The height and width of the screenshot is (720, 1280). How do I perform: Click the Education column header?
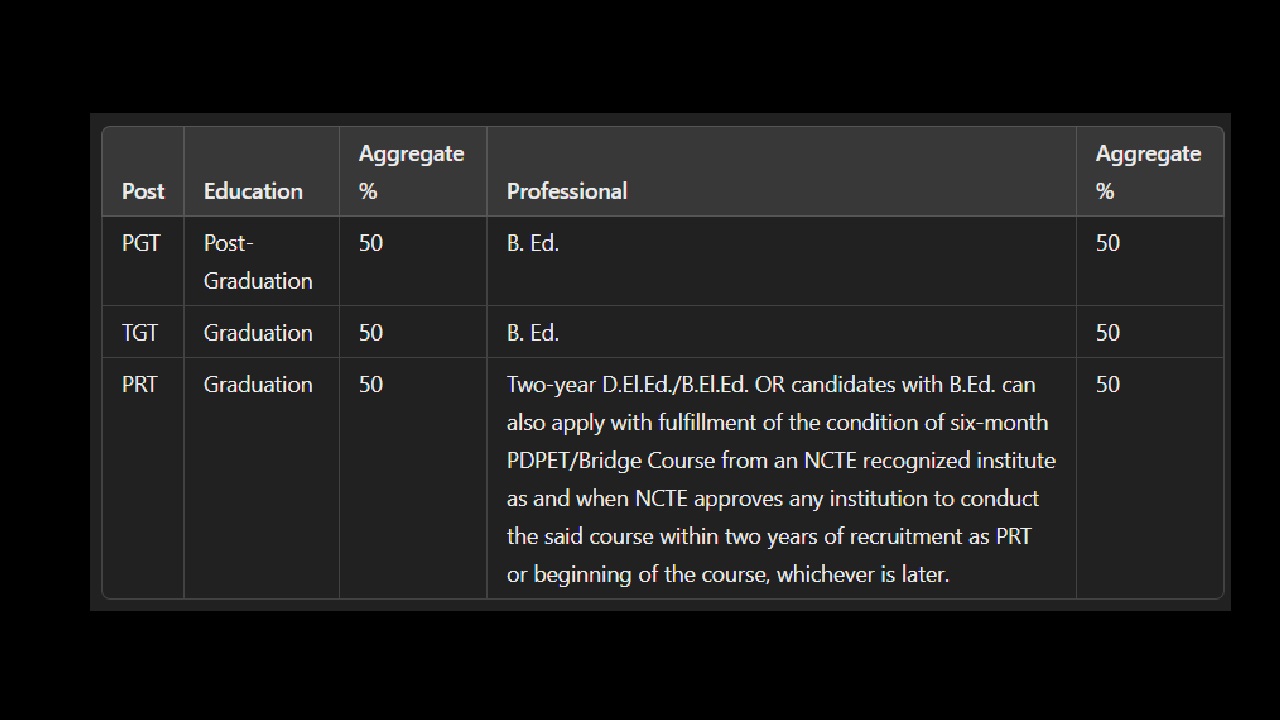tap(253, 191)
